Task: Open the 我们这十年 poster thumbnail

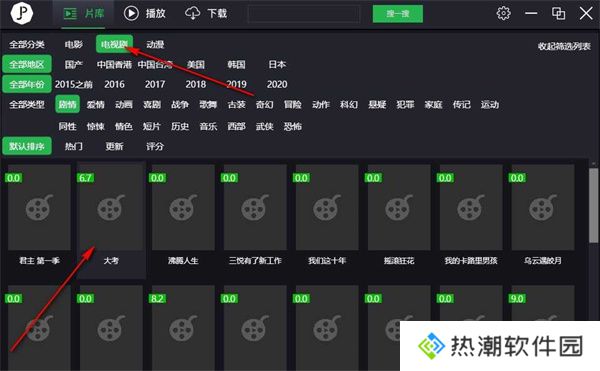Action: click(327, 207)
